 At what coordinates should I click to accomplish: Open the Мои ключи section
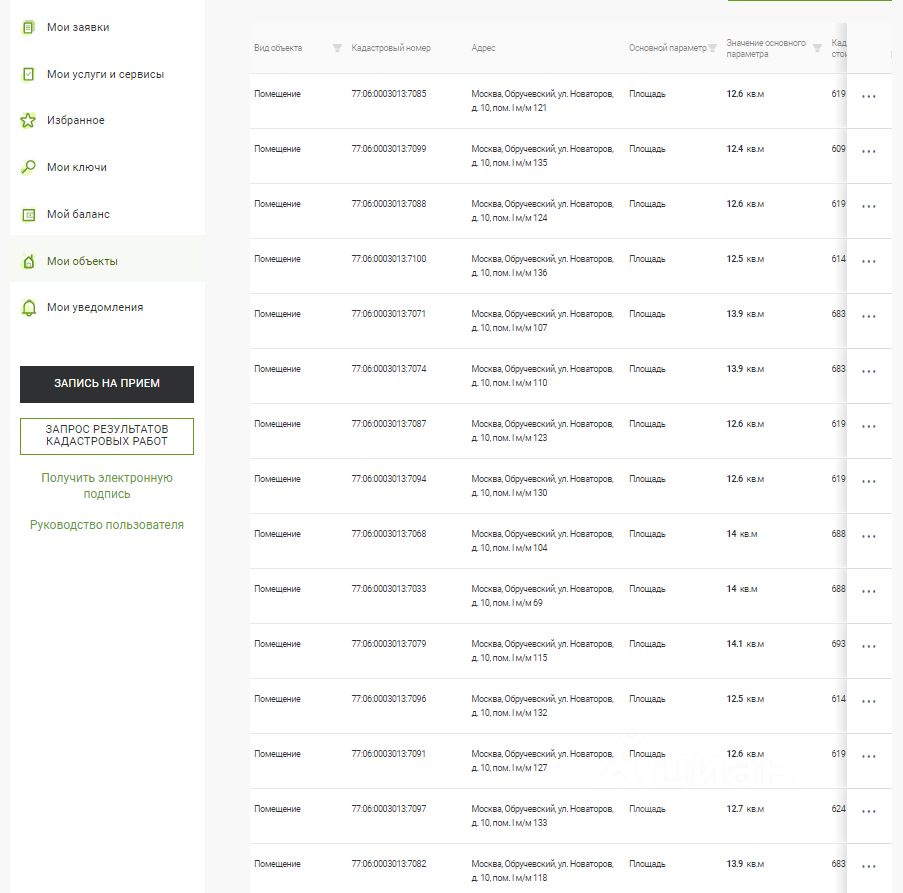pyautogui.click(x=77, y=167)
